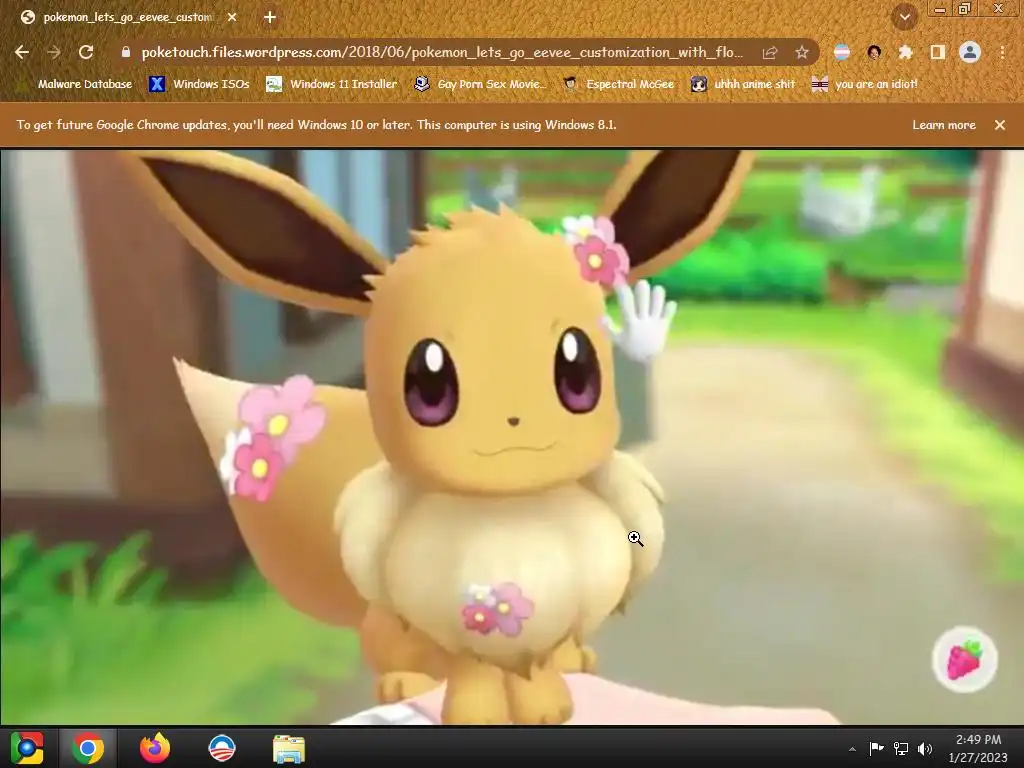Open a new tab with plus button
Screen dimensions: 1024x768
(x=270, y=18)
